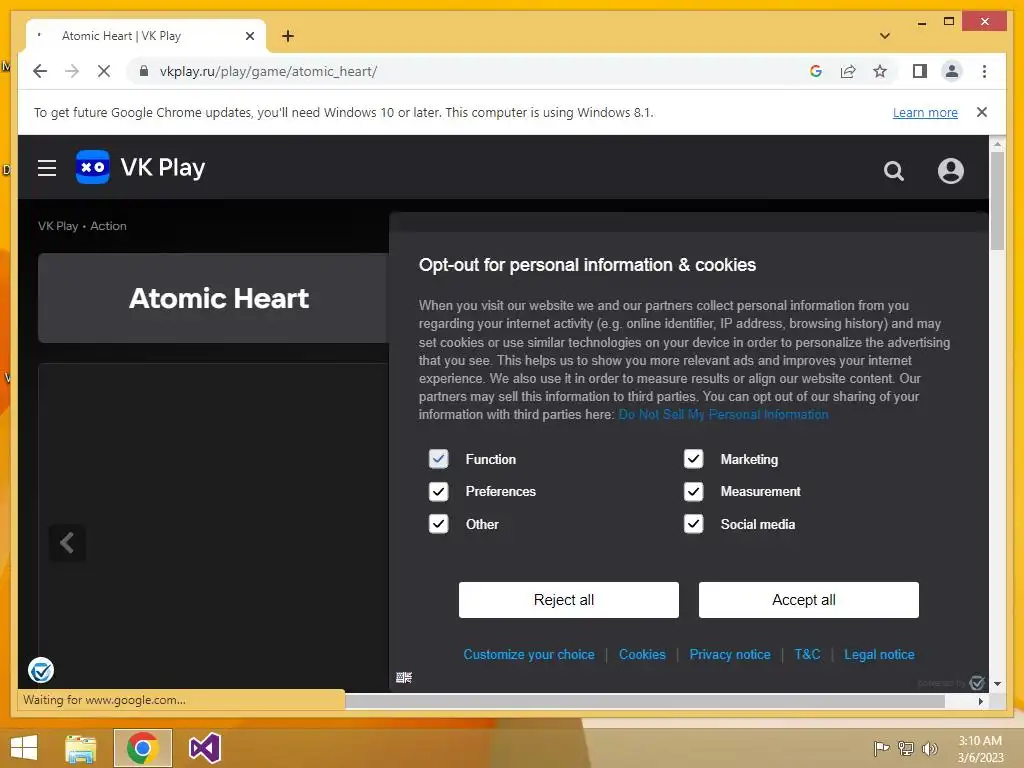This screenshot has width=1024, height=768.
Task: Uncheck the Social media checkbox
Action: pyautogui.click(x=693, y=524)
